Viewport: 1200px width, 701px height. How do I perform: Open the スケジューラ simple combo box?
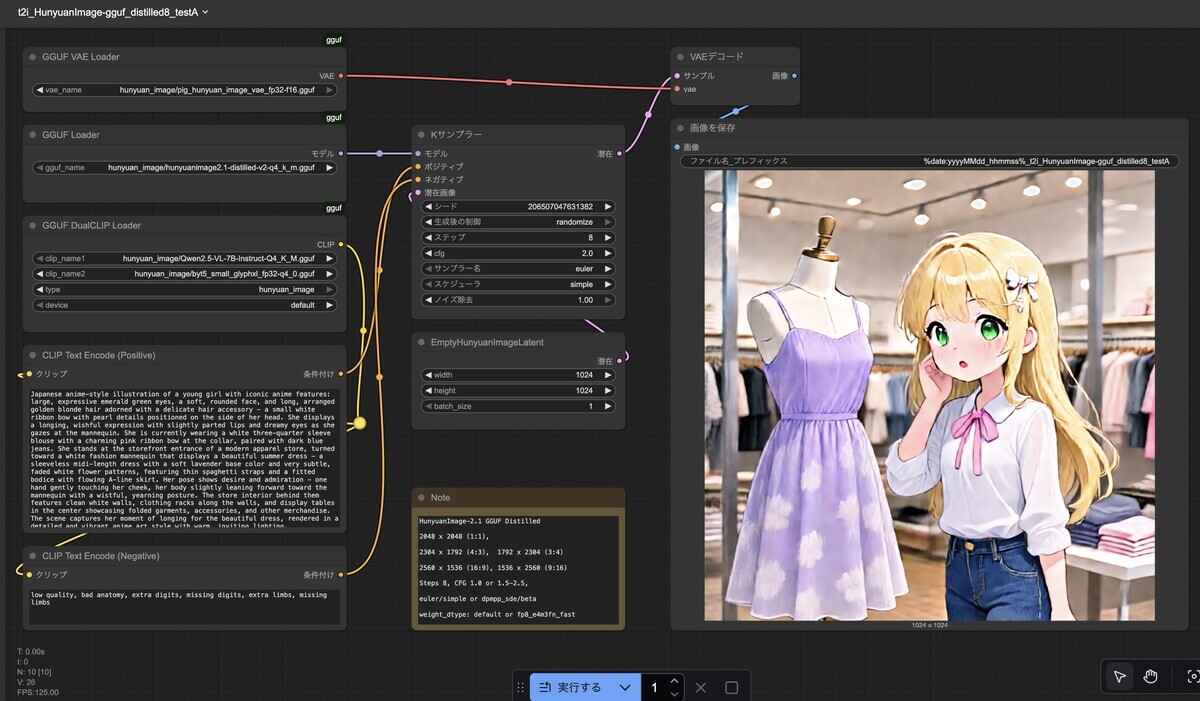[518, 284]
